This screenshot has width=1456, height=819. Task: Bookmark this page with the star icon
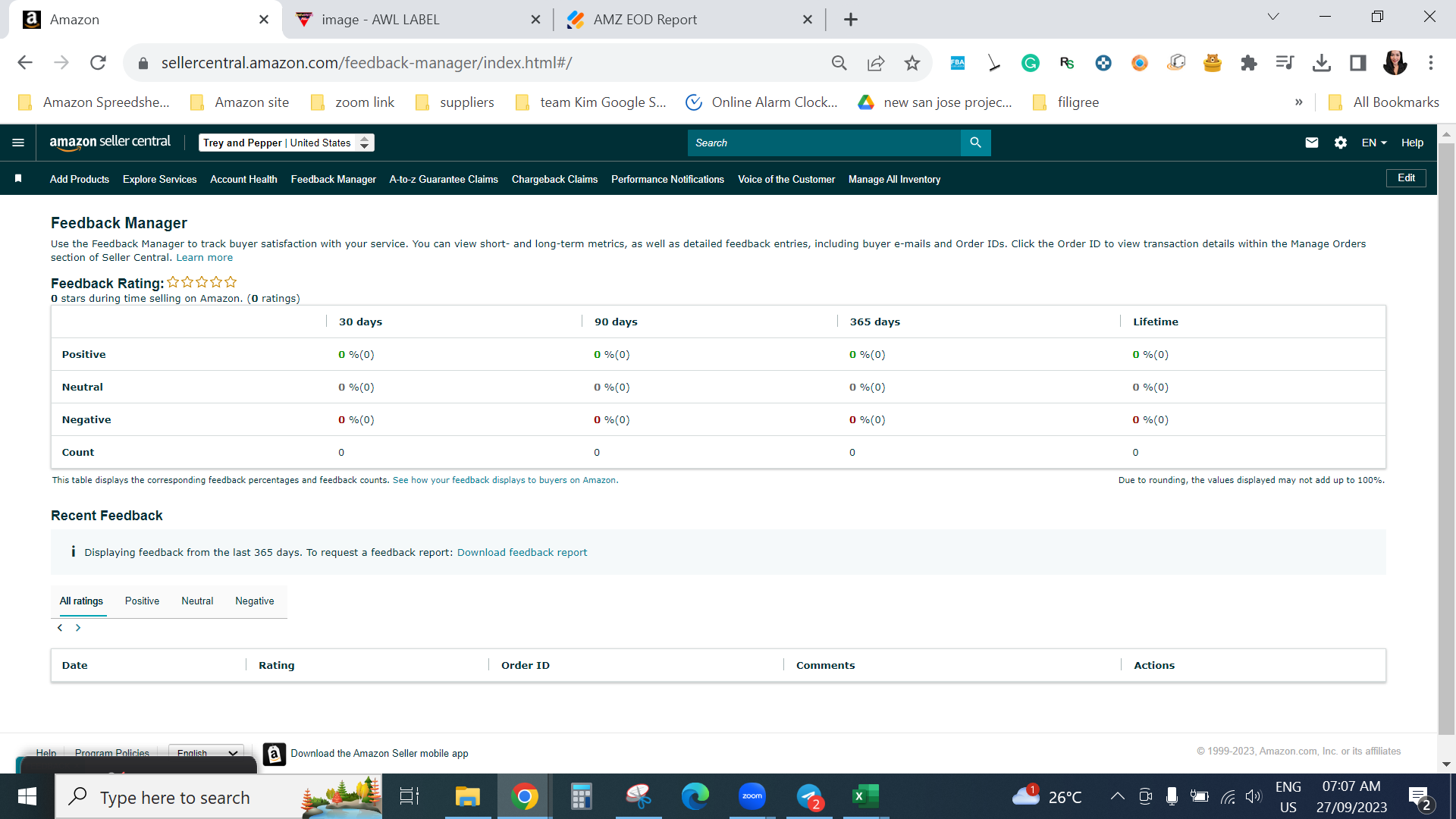(912, 63)
